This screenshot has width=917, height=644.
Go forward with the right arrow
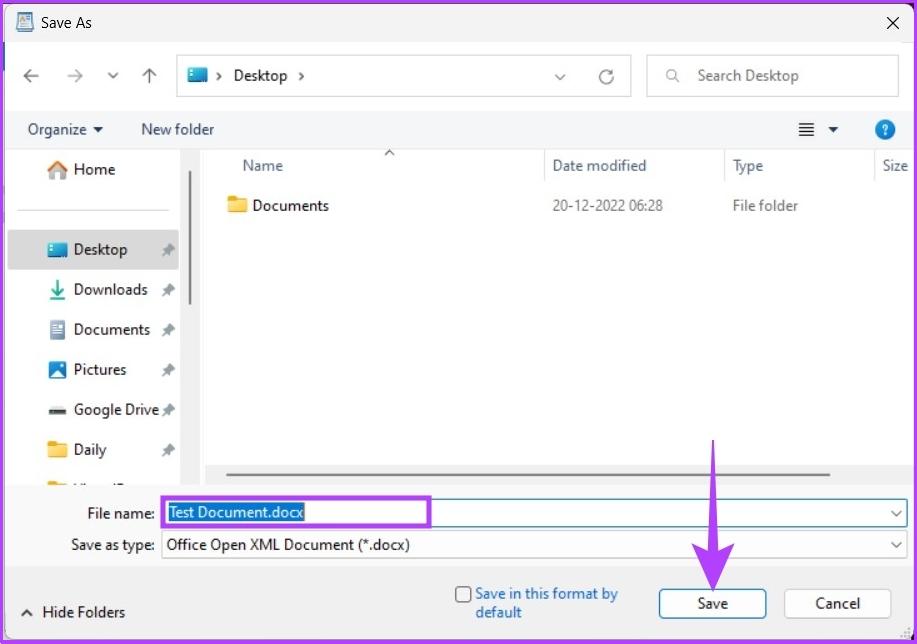(74, 76)
